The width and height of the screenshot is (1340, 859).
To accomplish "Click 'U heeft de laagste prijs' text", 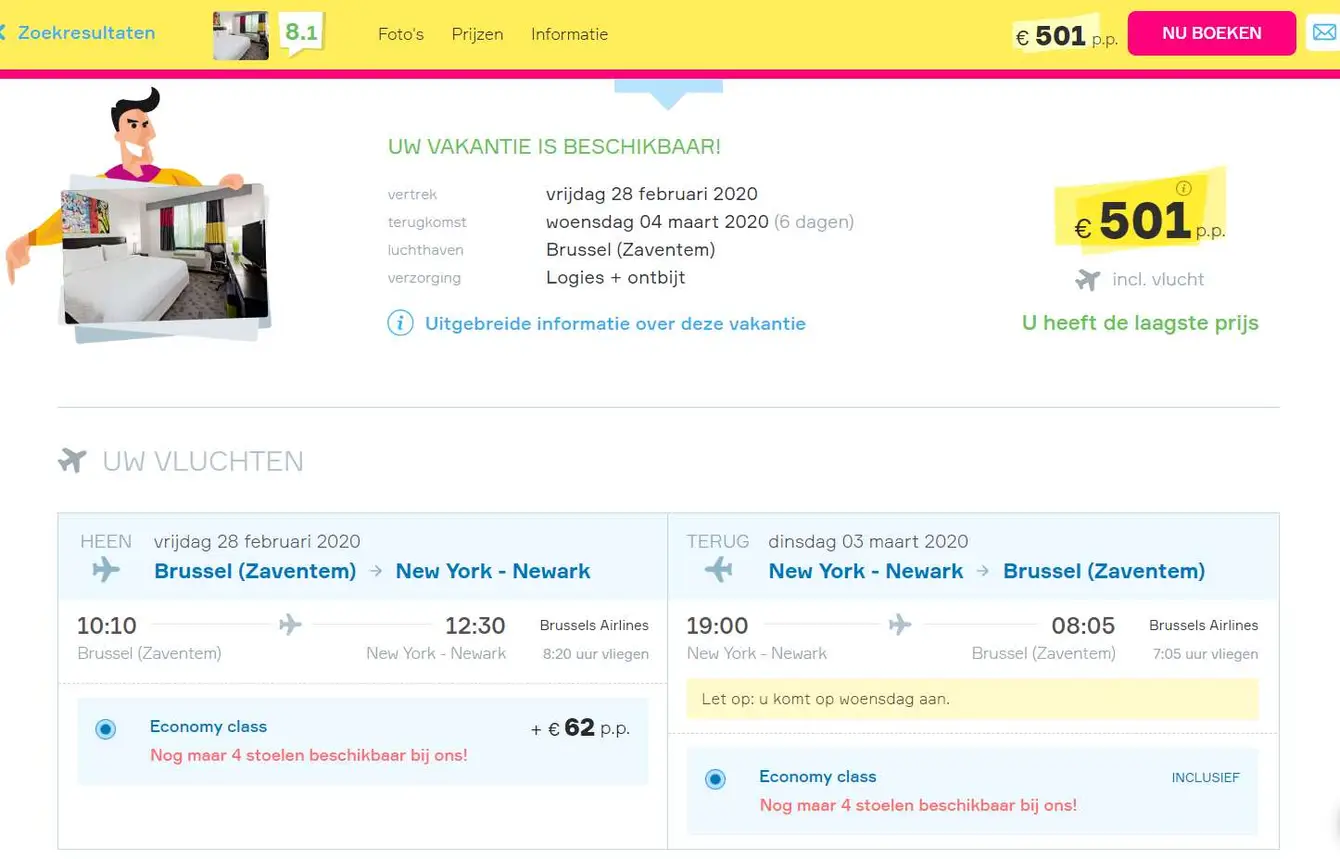I will pyautogui.click(x=1140, y=323).
